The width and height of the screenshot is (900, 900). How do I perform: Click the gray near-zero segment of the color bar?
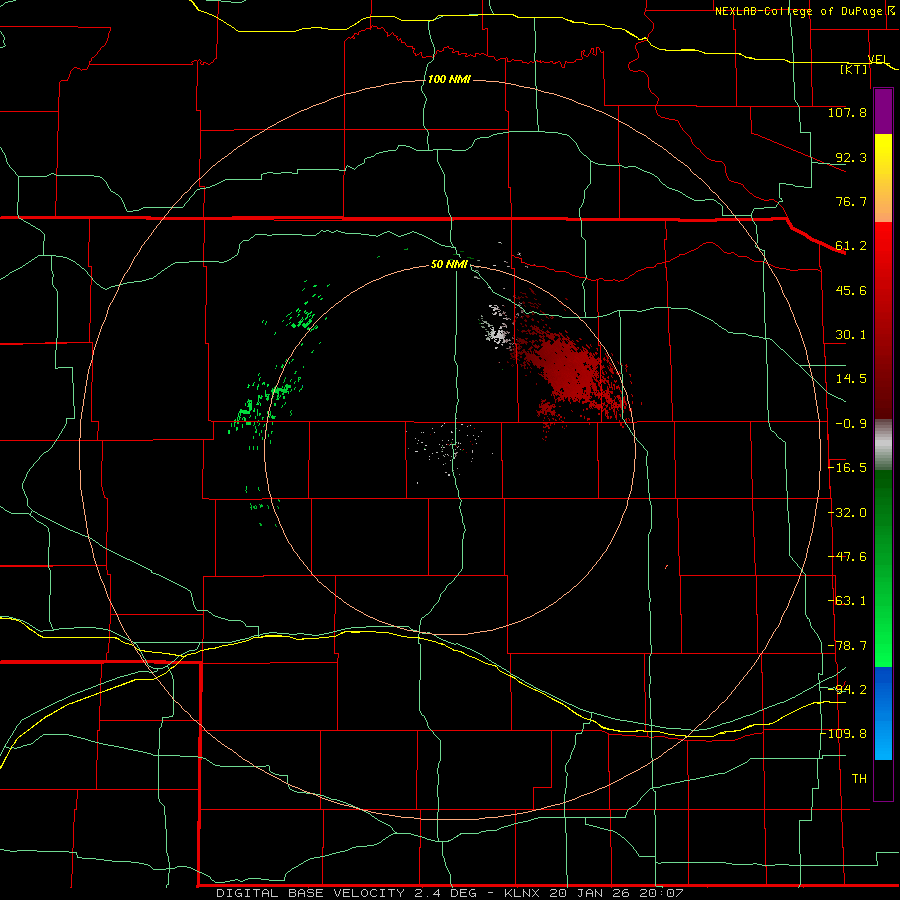point(883,445)
